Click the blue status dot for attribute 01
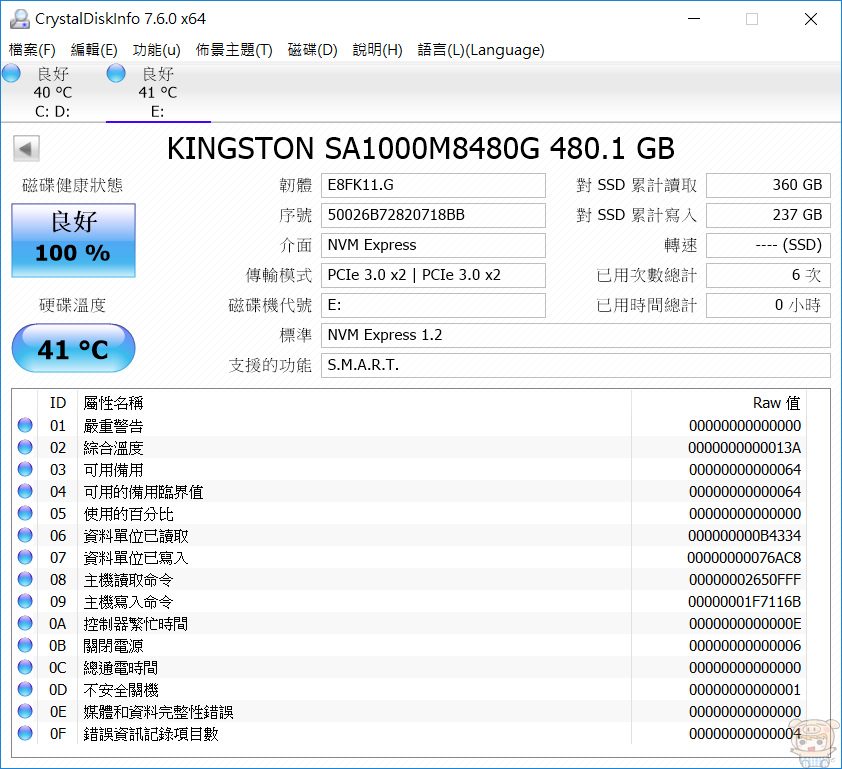 (x=25, y=426)
